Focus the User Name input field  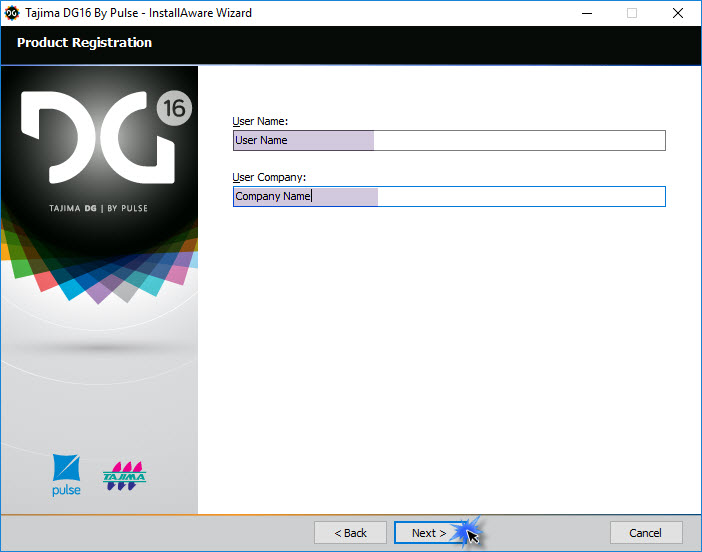(449, 141)
